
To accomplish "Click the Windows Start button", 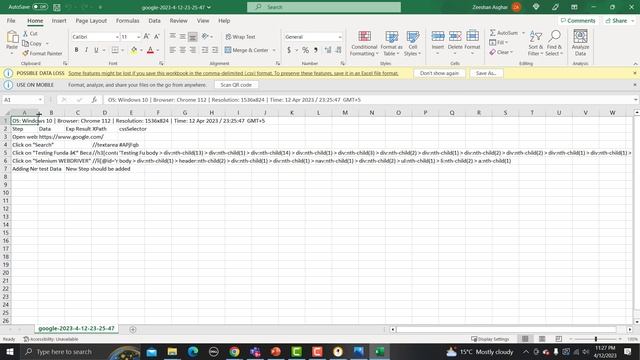I will [x=10, y=351].
